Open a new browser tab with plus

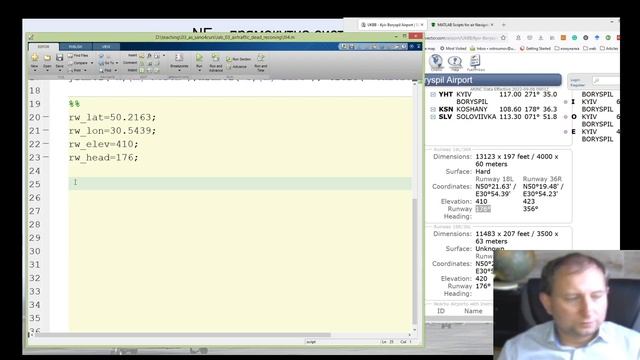point(504,25)
